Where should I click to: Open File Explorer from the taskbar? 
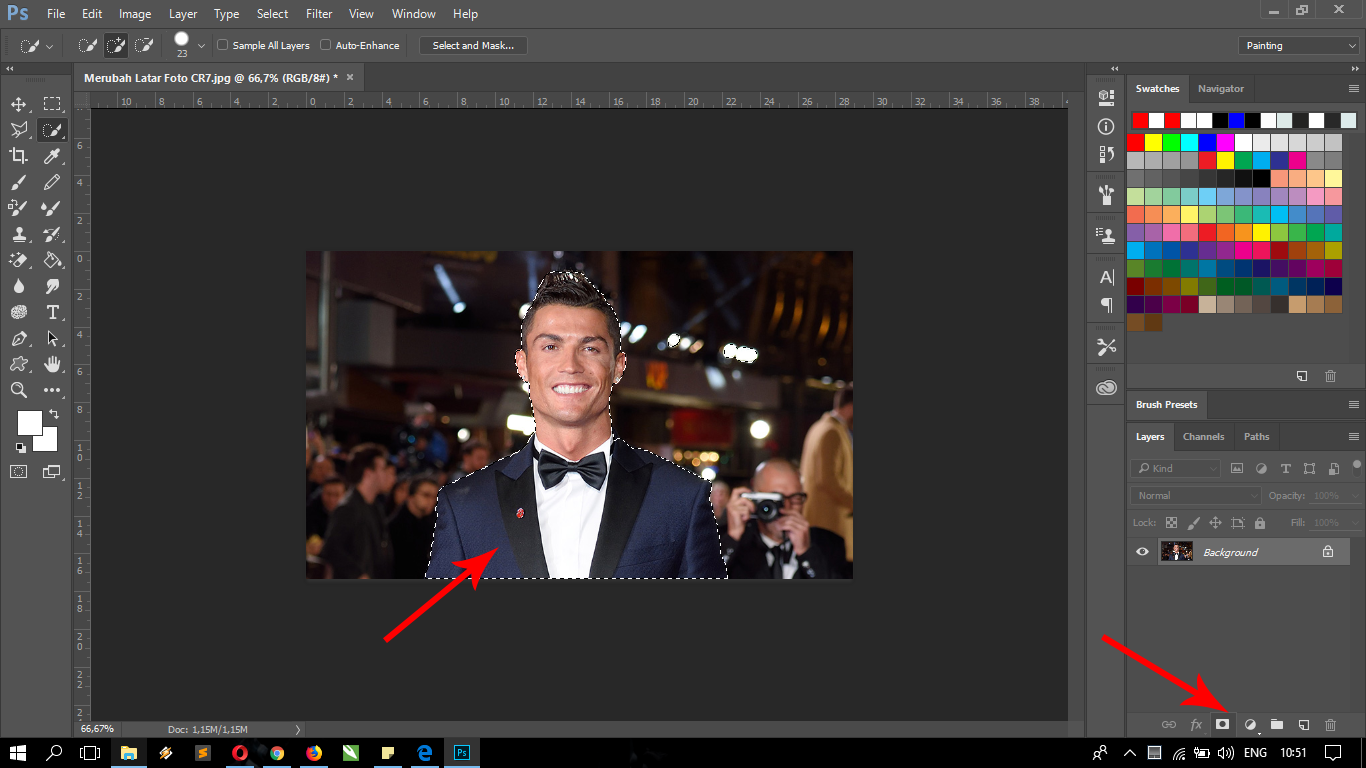pyautogui.click(x=128, y=752)
